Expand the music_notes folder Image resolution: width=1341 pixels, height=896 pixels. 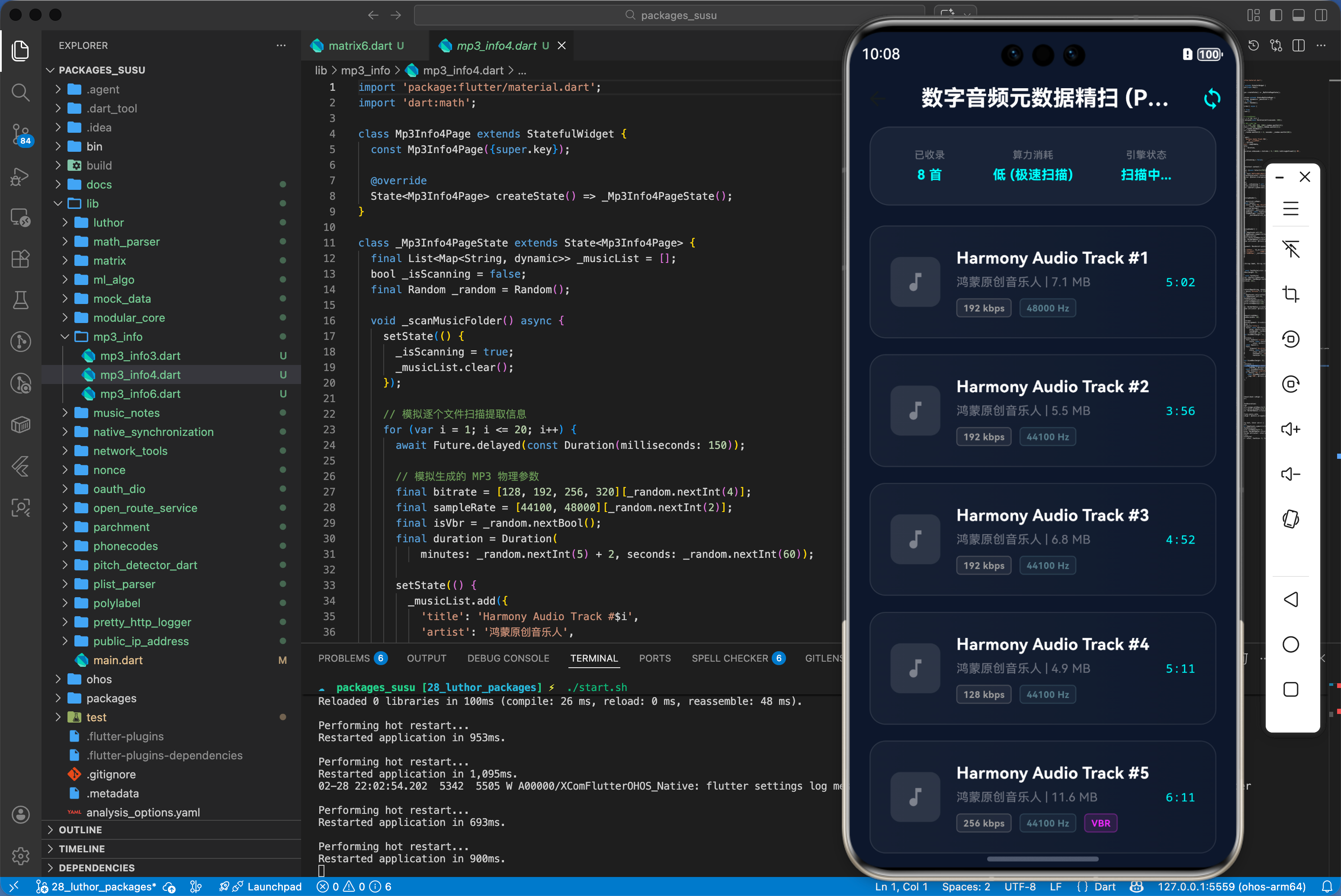tap(126, 413)
